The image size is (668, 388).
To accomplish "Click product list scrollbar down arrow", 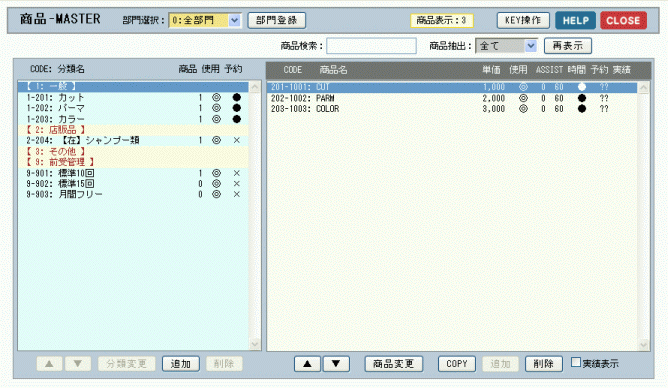I will click(x=643, y=344).
